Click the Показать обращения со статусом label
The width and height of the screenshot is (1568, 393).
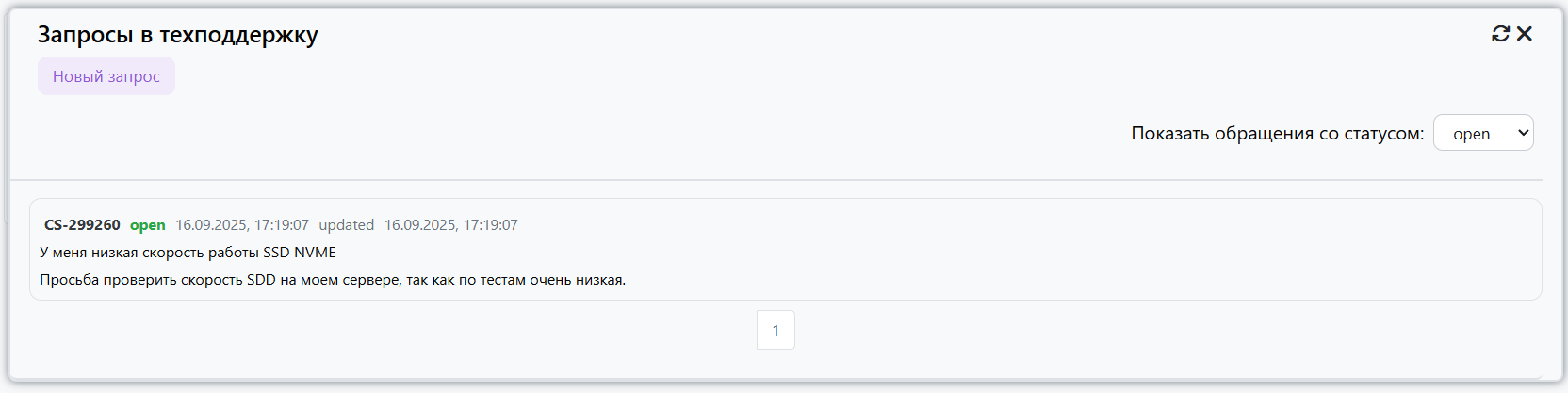click(1277, 134)
